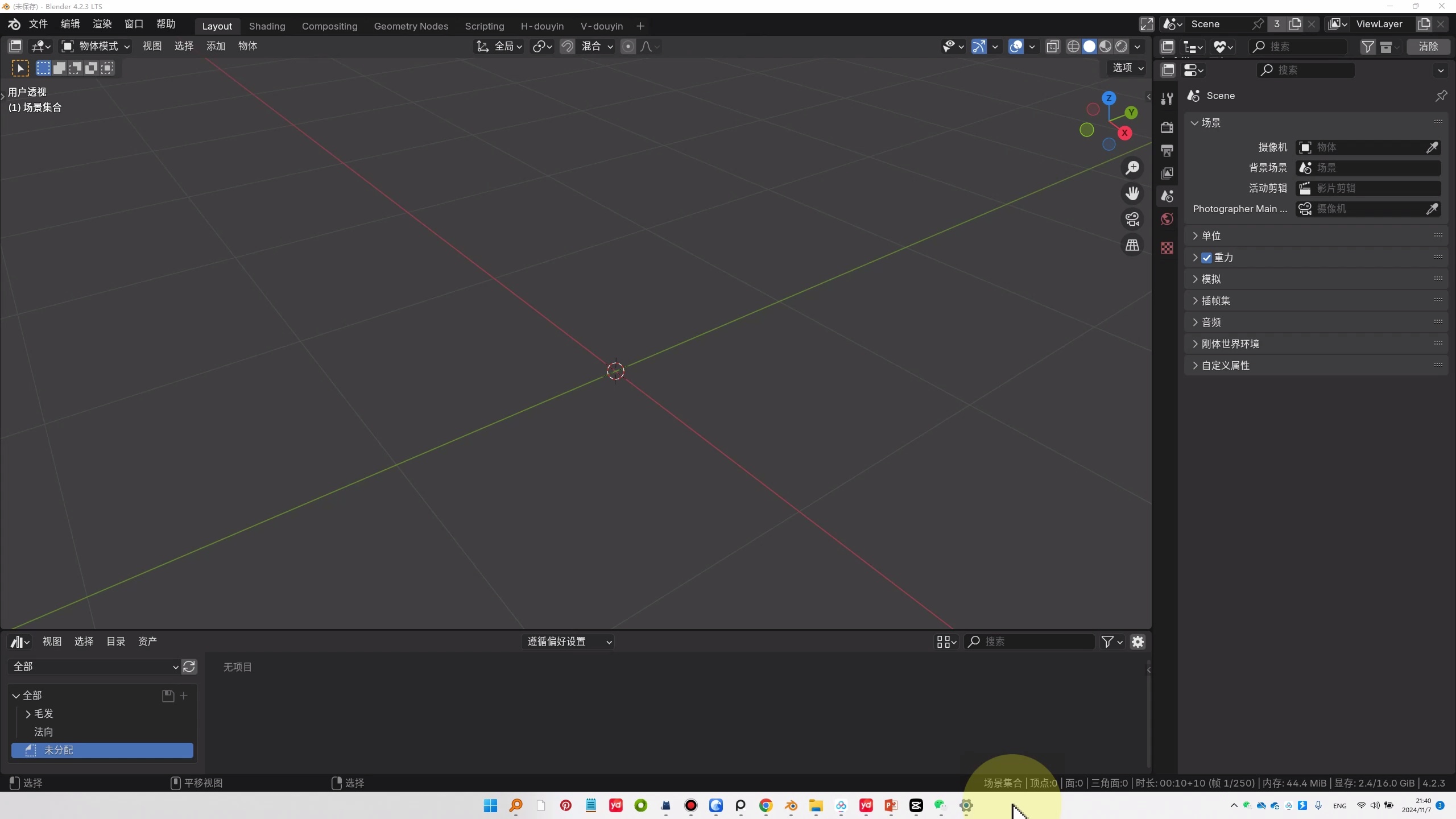The height and width of the screenshot is (819, 1456).
Task: Open the asset library 全部 dropdown
Action: (x=94, y=667)
